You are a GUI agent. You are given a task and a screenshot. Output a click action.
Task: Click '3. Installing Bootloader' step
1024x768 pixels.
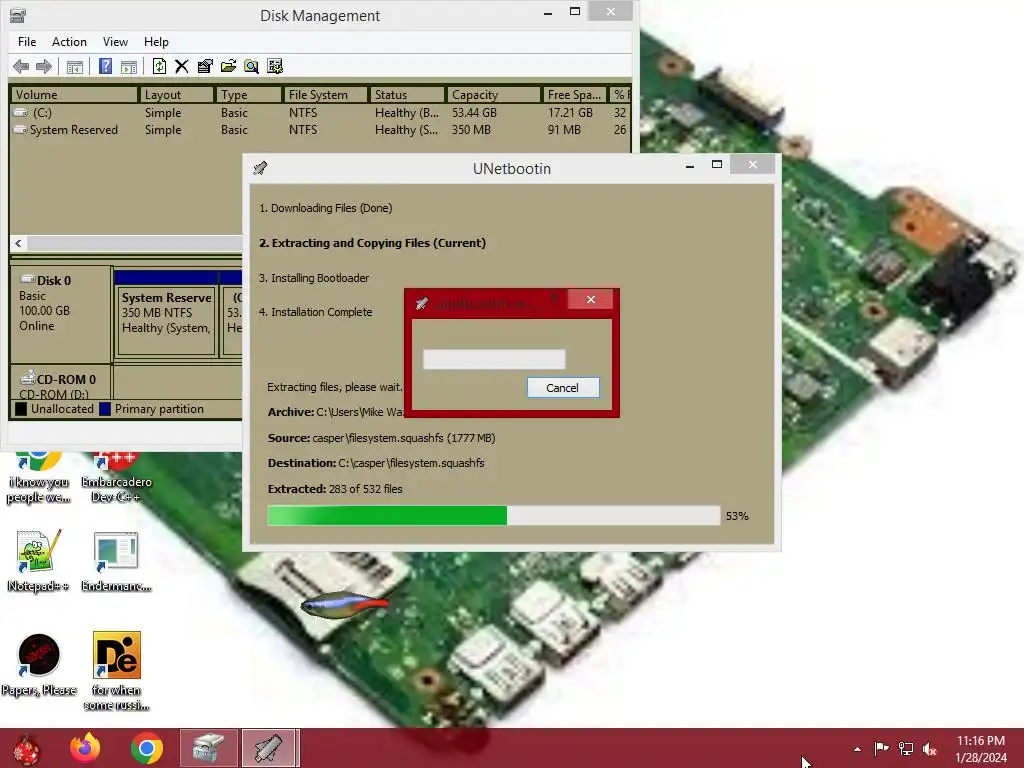click(x=313, y=278)
